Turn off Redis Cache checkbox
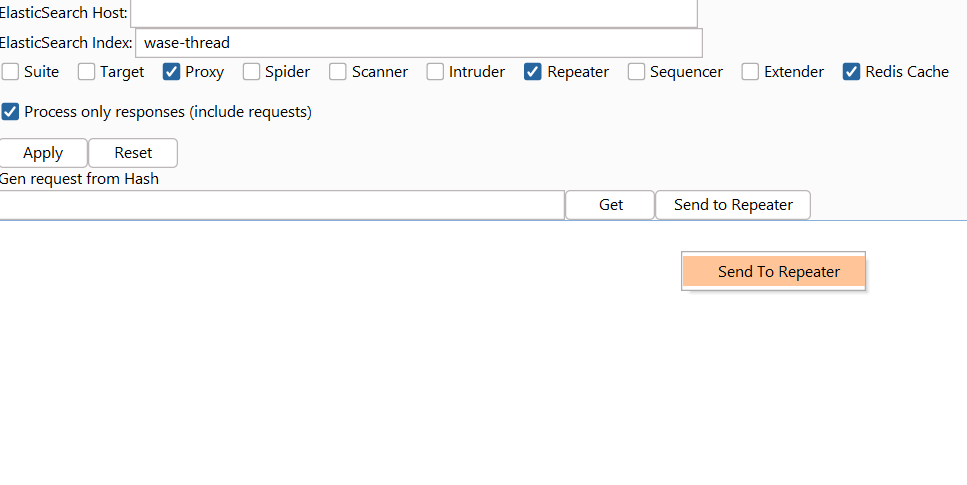This screenshot has width=967, height=485. (x=851, y=72)
